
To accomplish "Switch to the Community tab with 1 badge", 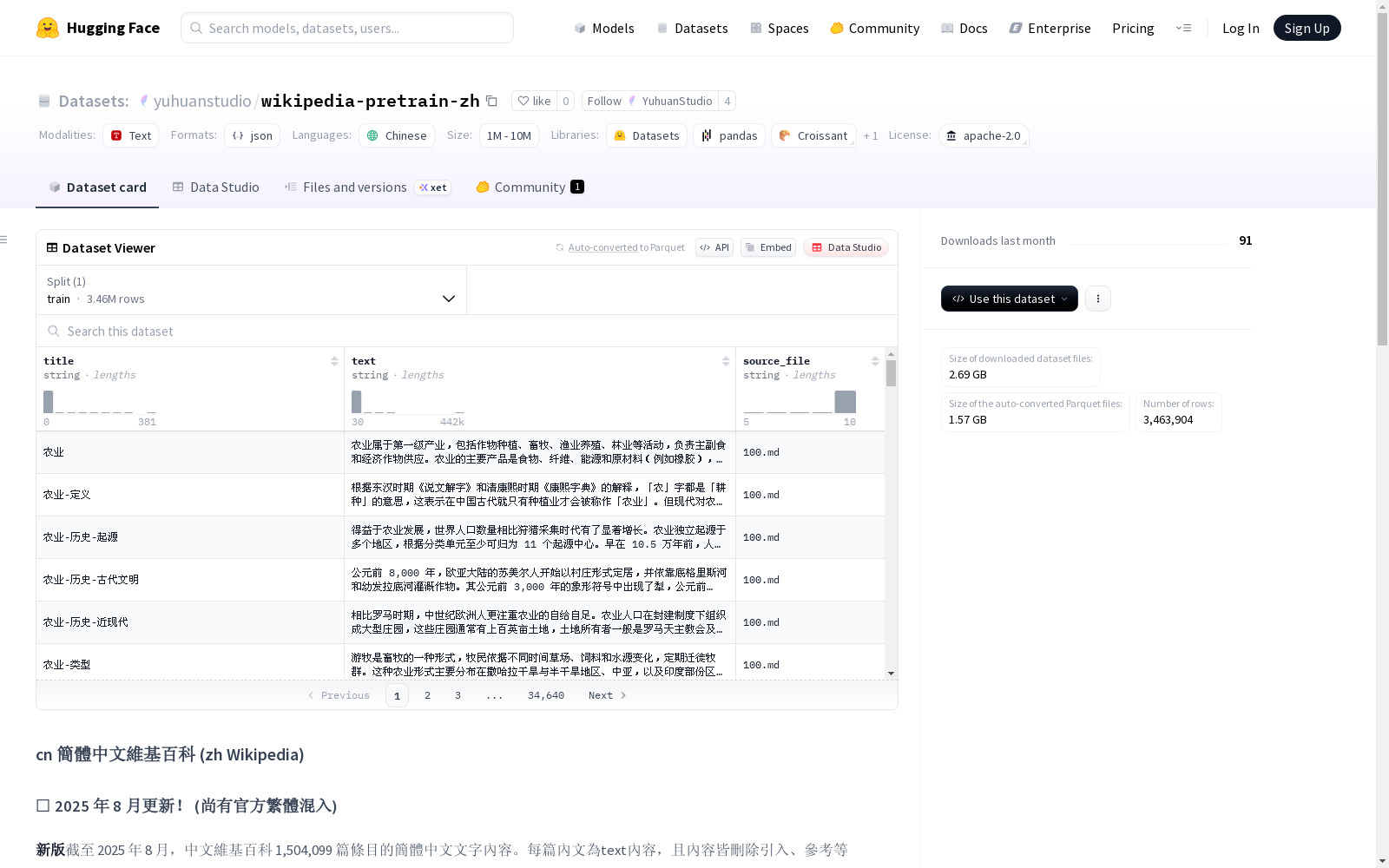I will pos(530,187).
